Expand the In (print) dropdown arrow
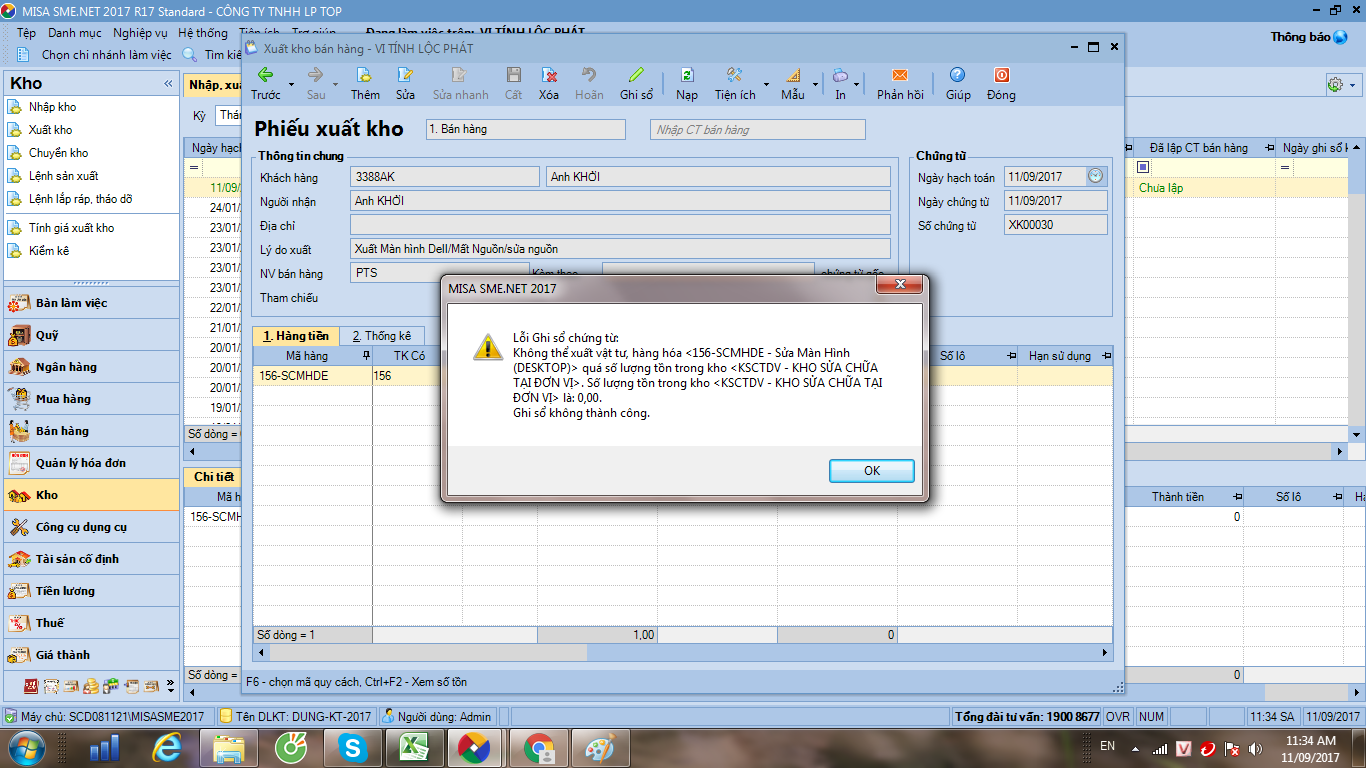Screen dimensions: 1366x768 click(x=858, y=84)
